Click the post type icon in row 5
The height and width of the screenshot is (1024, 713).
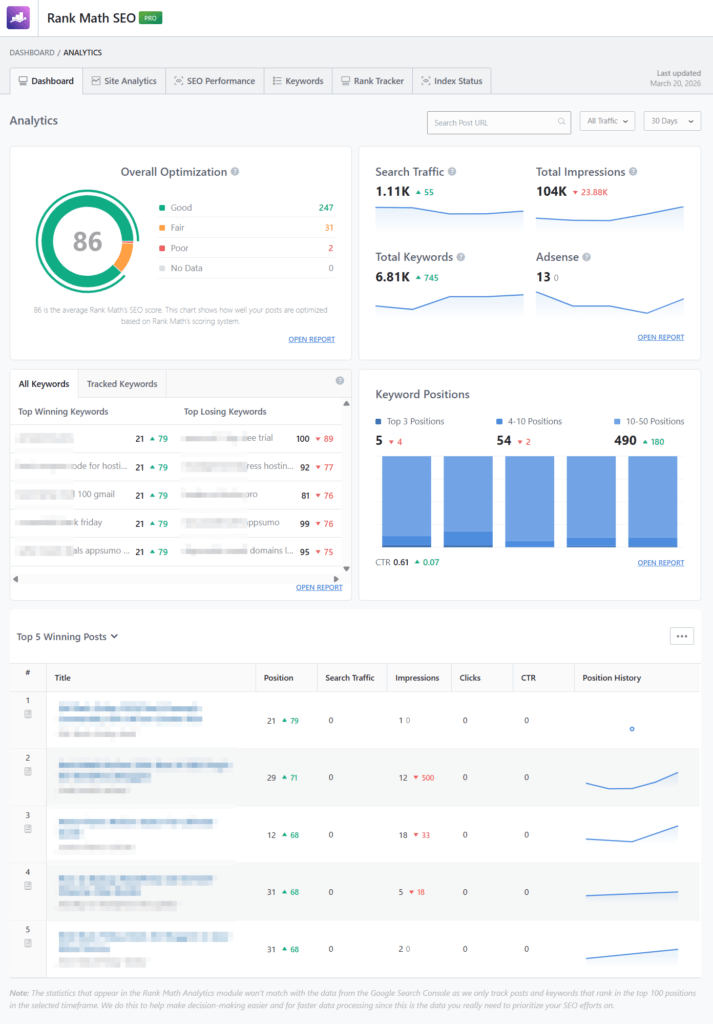27,943
